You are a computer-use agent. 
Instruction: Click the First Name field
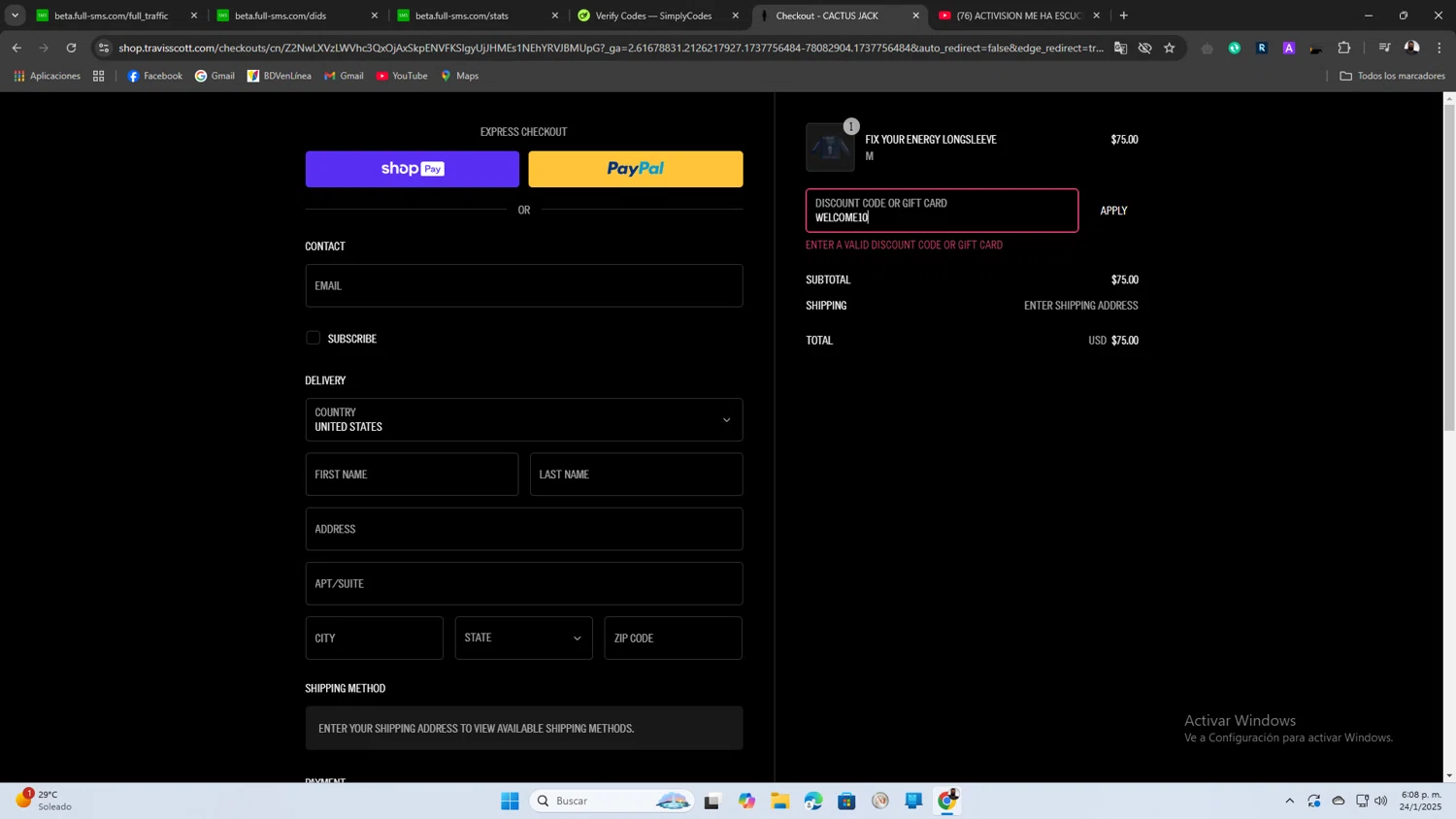pos(412,475)
